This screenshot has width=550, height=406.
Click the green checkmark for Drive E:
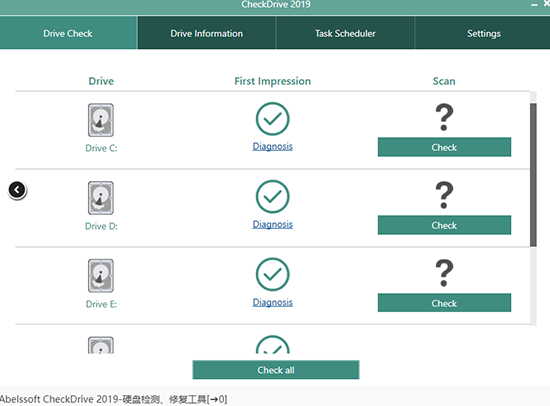(273, 274)
